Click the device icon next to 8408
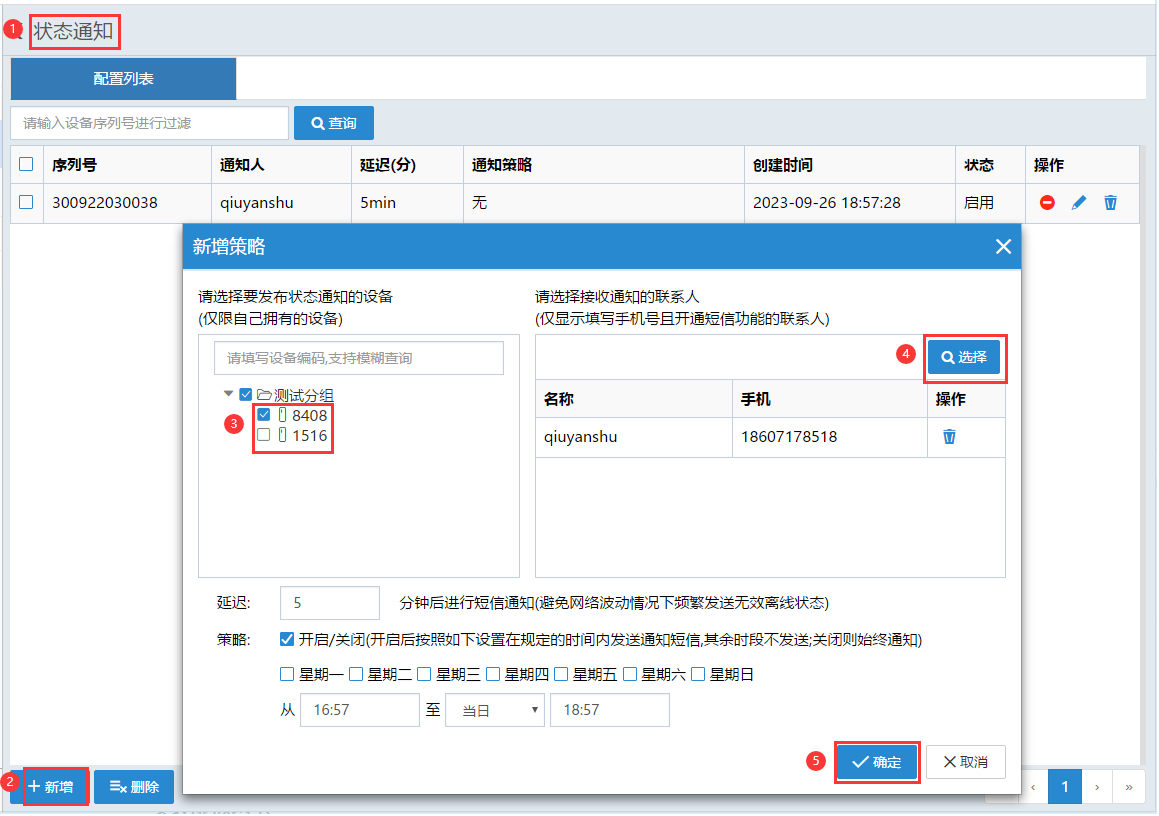Image resolution: width=1159 pixels, height=816 pixels. tap(282, 415)
